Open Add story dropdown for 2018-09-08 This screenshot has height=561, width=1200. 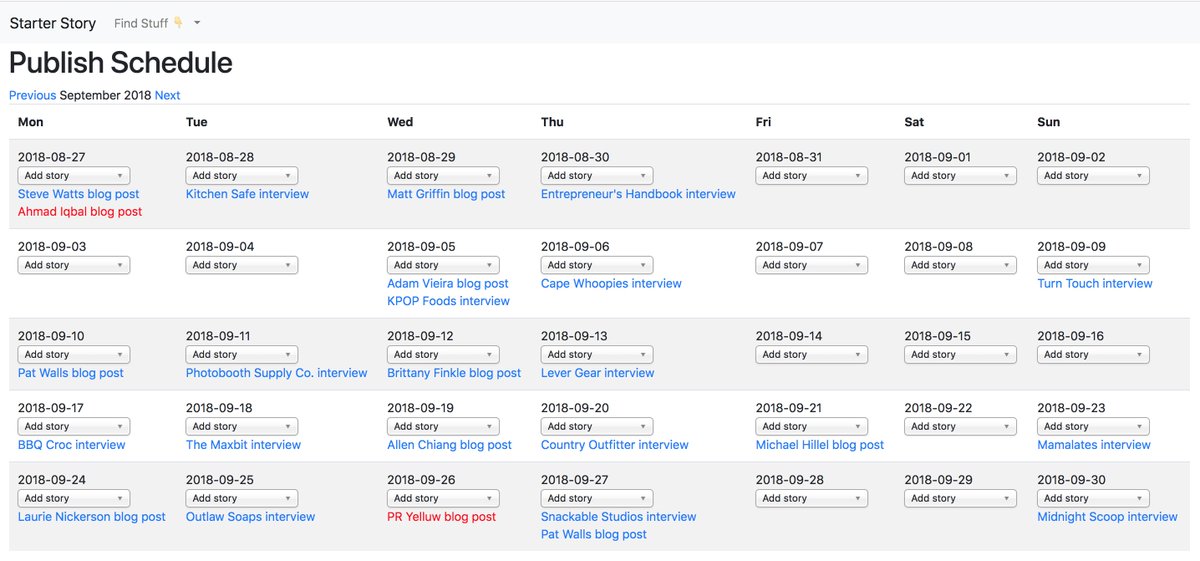(960, 266)
